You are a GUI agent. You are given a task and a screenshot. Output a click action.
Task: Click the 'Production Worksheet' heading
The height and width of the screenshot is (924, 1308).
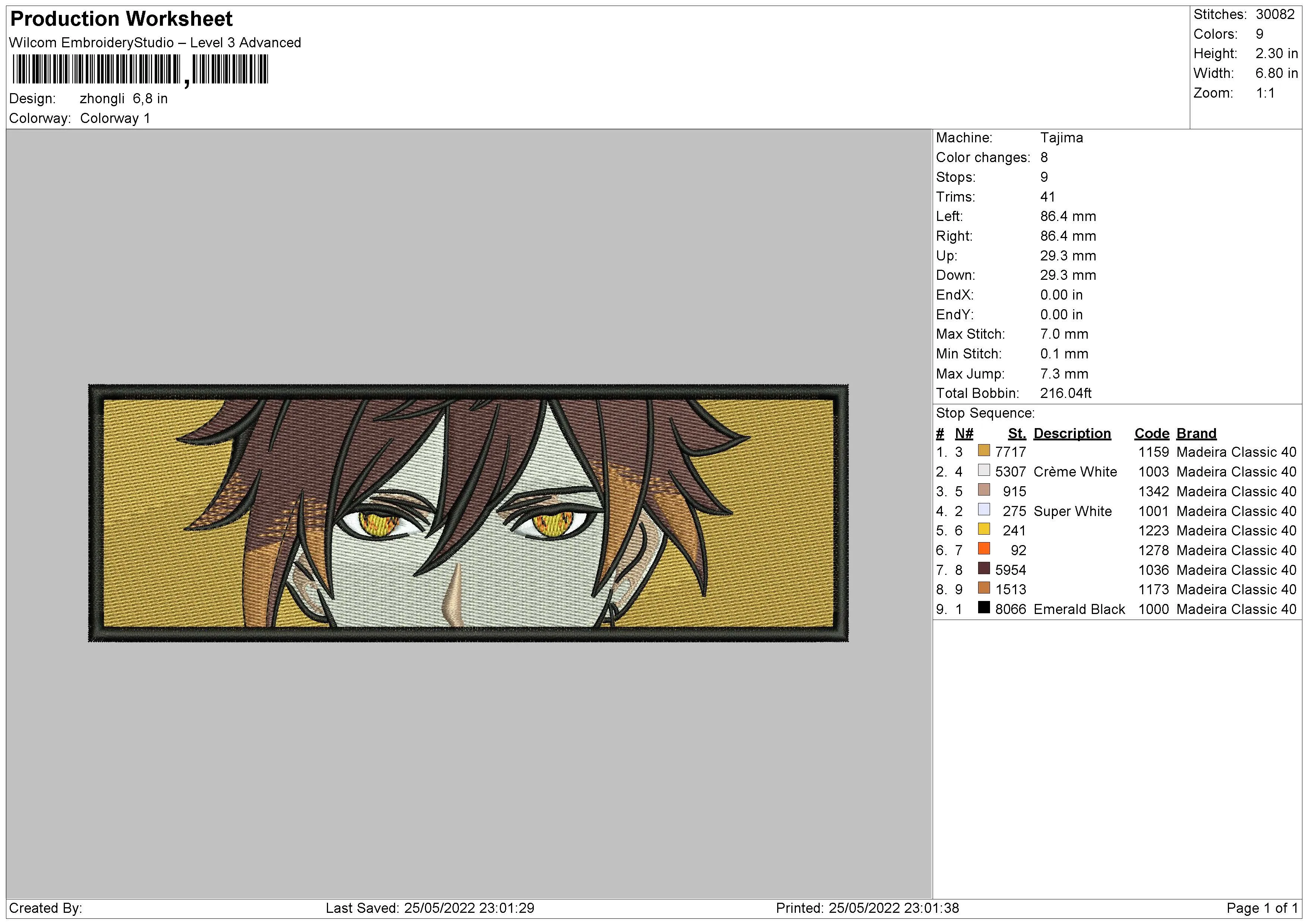coord(122,19)
